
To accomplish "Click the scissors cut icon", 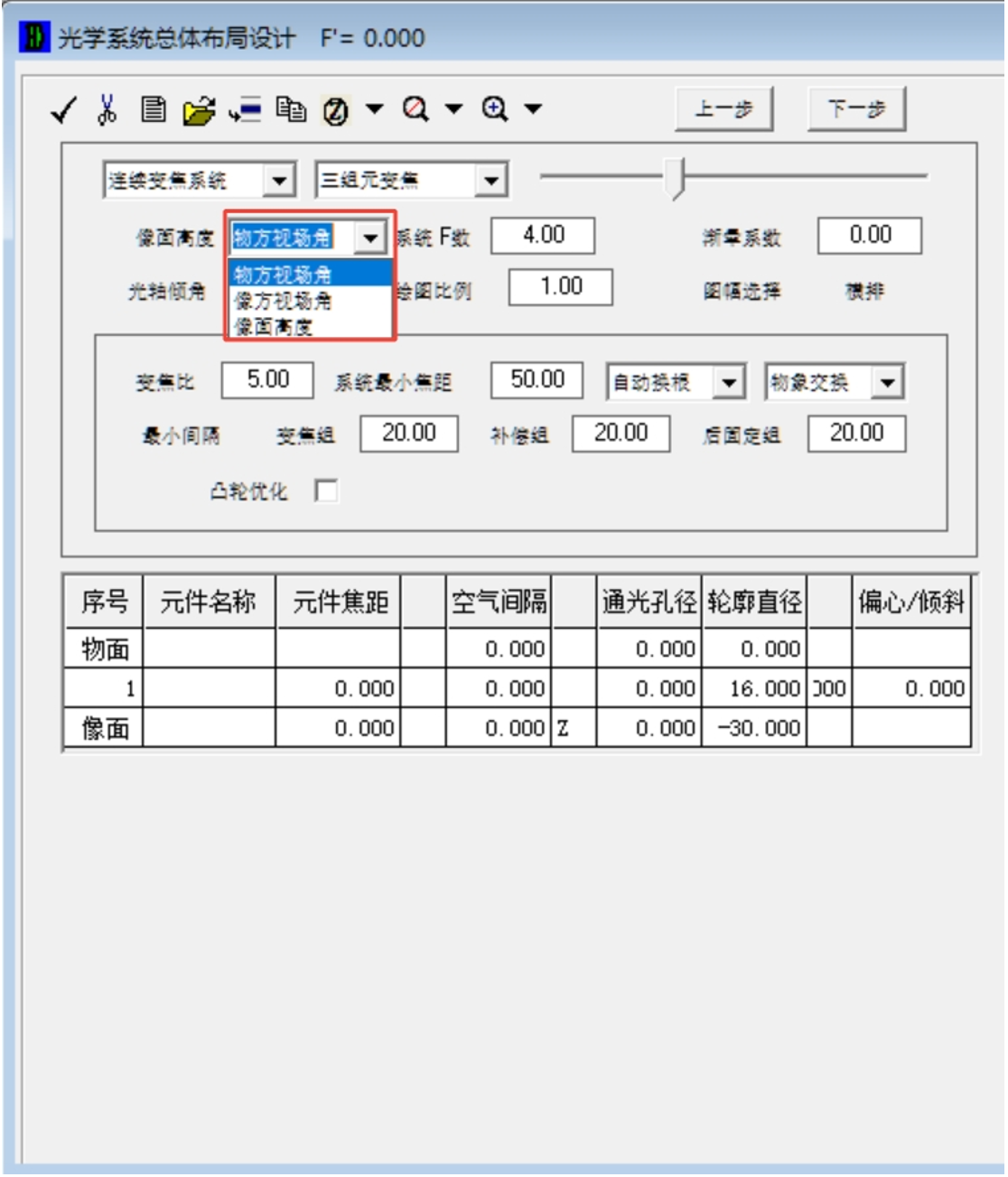I will 107,109.
